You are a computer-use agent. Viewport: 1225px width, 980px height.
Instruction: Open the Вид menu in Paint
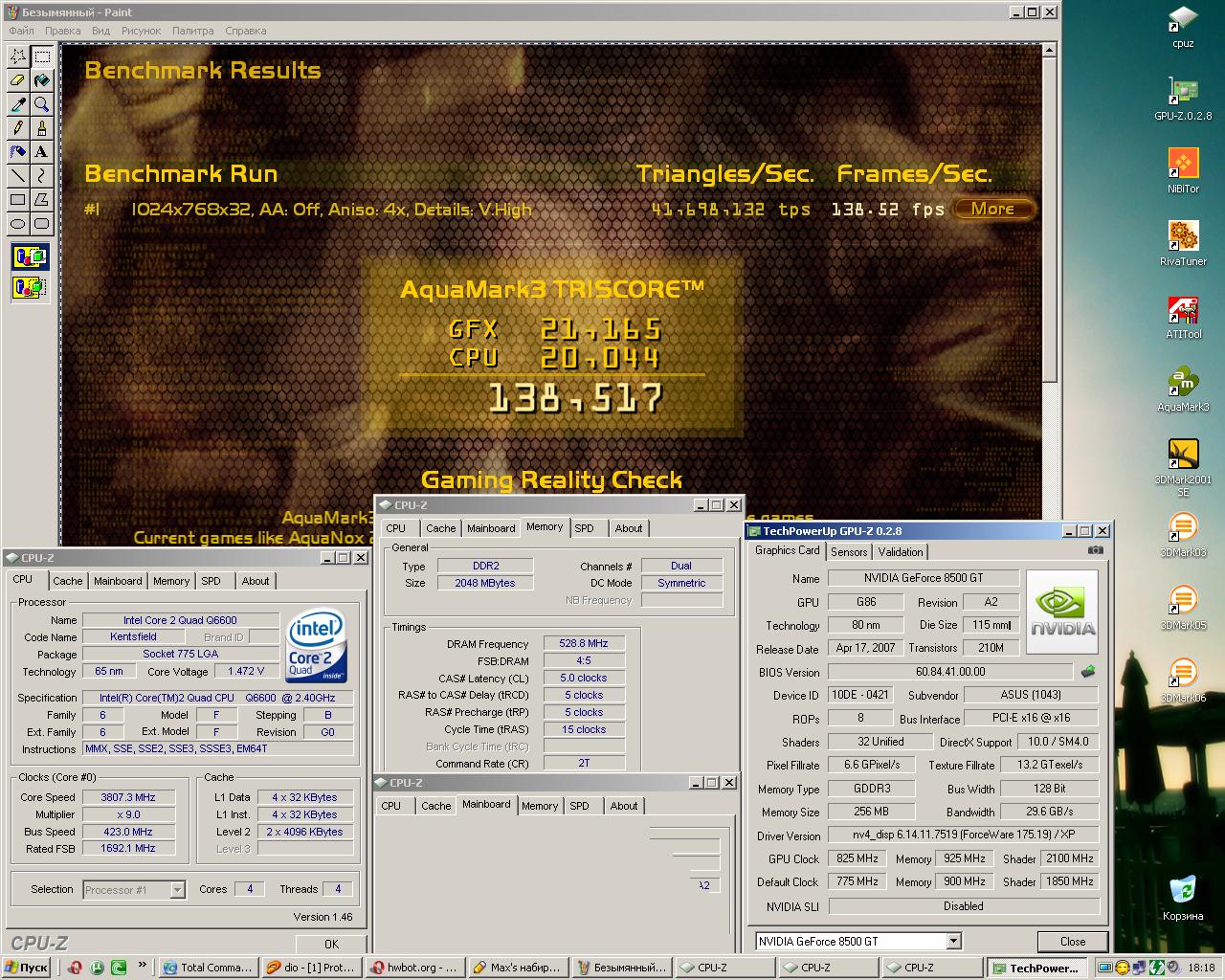point(100,31)
